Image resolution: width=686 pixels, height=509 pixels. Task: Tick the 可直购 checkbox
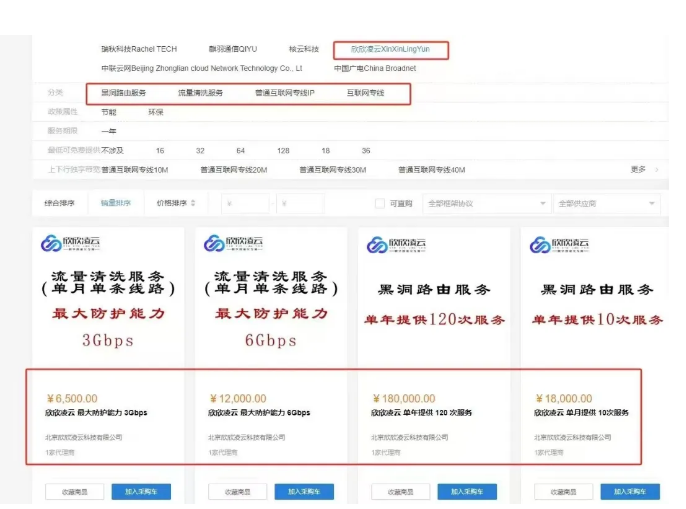(x=380, y=204)
